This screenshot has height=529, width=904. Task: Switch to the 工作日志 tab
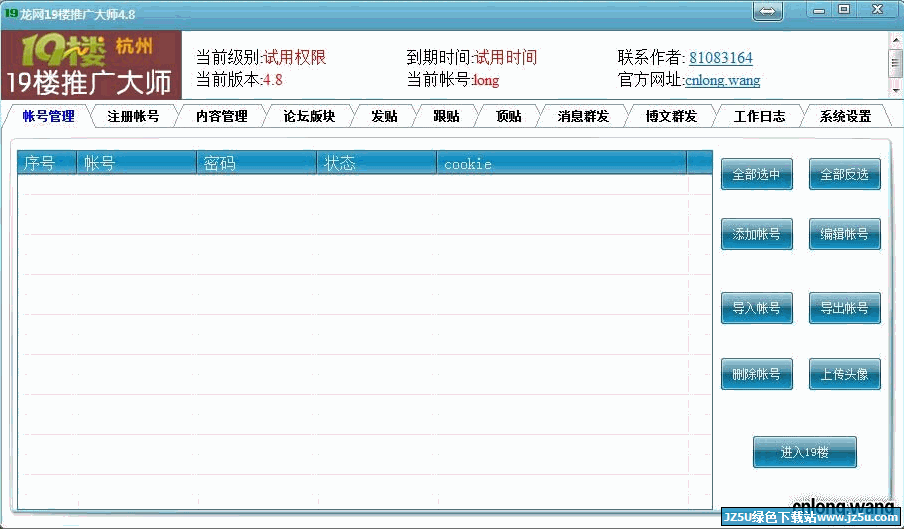759,116
